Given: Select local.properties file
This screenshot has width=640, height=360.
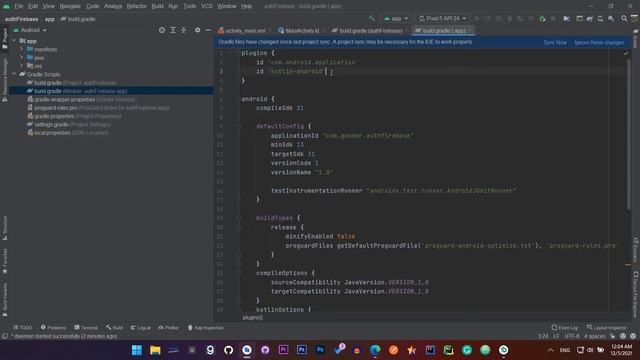Looking at the screenshot, I should 68,133.
